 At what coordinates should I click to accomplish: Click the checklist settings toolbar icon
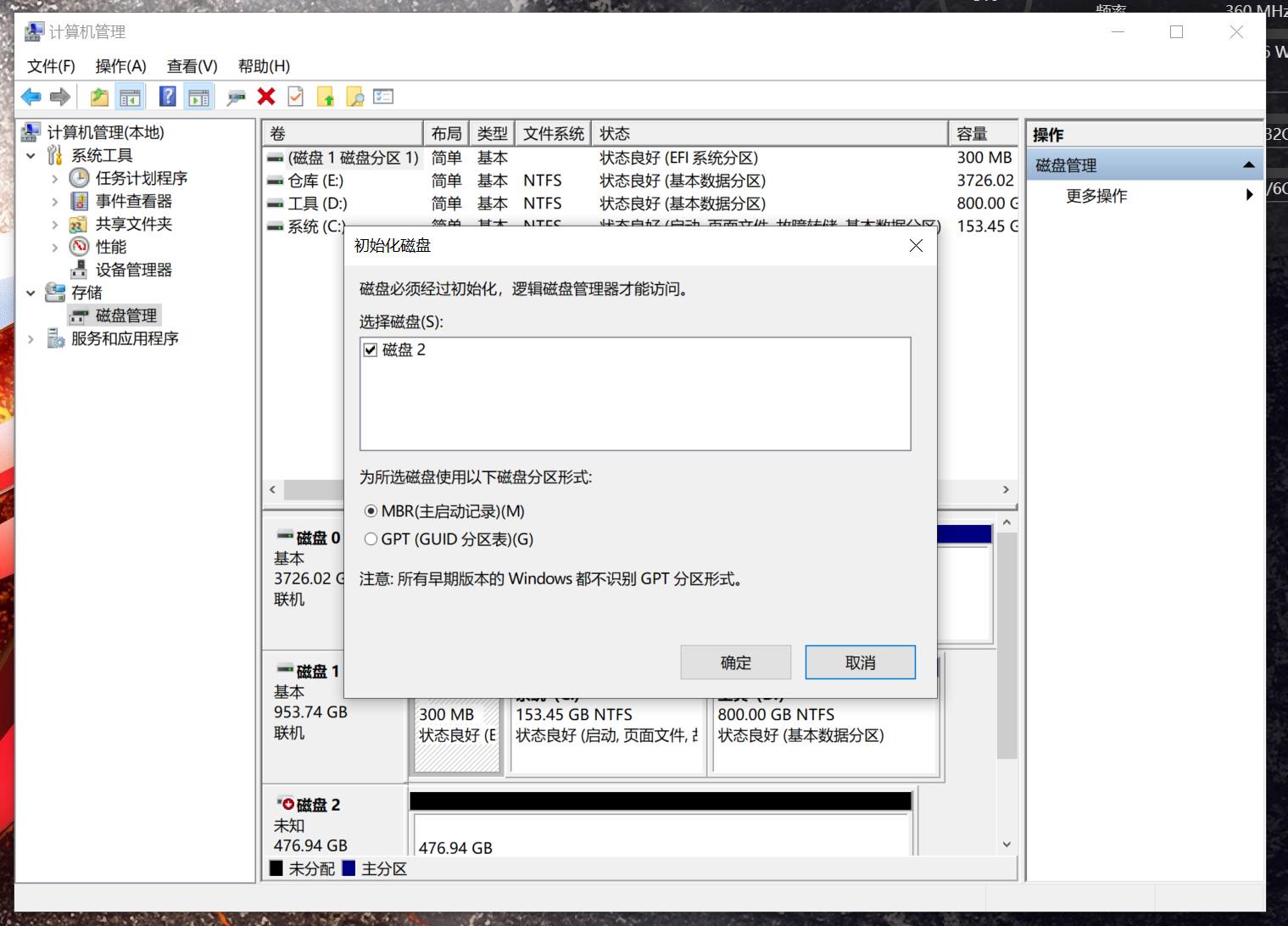(383, 97)
